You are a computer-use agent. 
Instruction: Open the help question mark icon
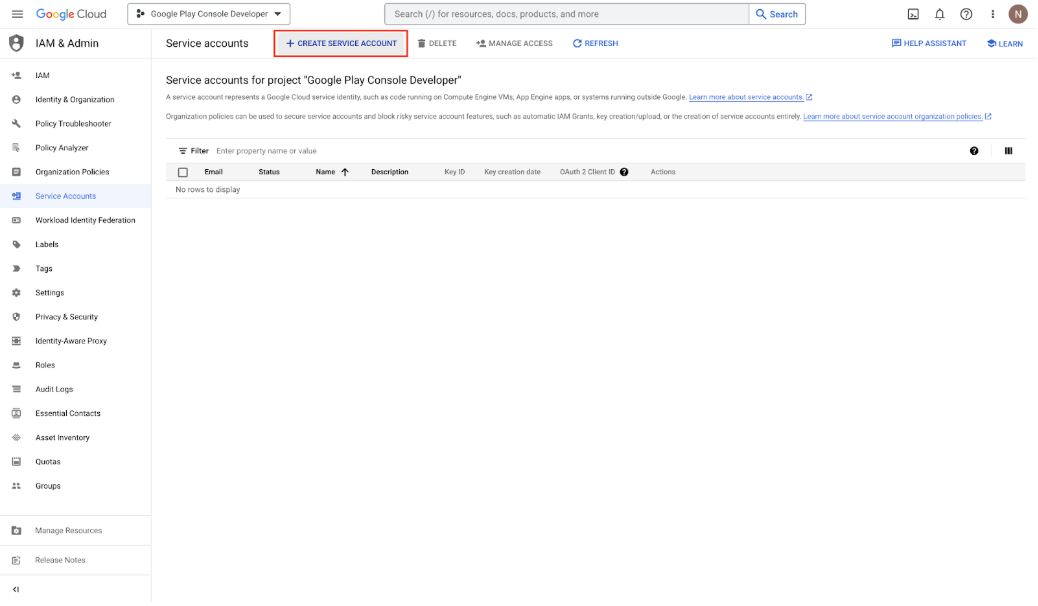click(x=966, y=14)
